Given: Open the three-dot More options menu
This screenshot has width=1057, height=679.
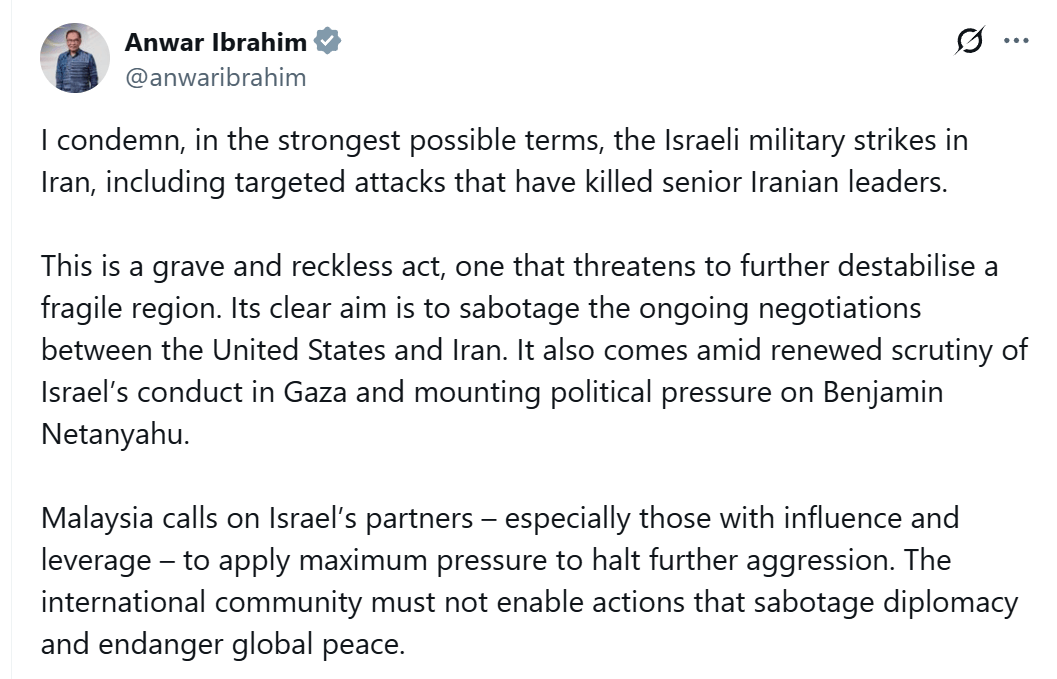Looking at the screenshot, I should point(1015,42).
